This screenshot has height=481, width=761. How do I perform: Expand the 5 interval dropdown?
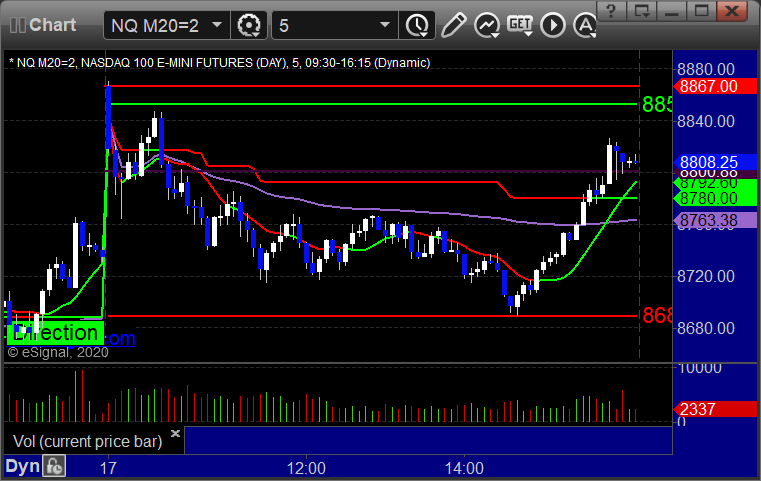[x=384, y=24]
